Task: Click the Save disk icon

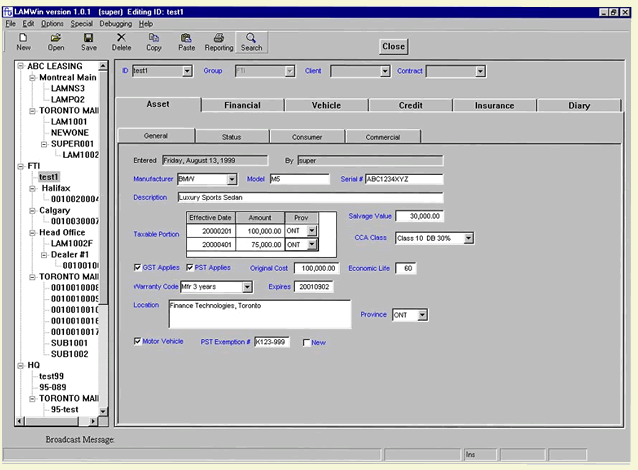Action: (89, 38)
